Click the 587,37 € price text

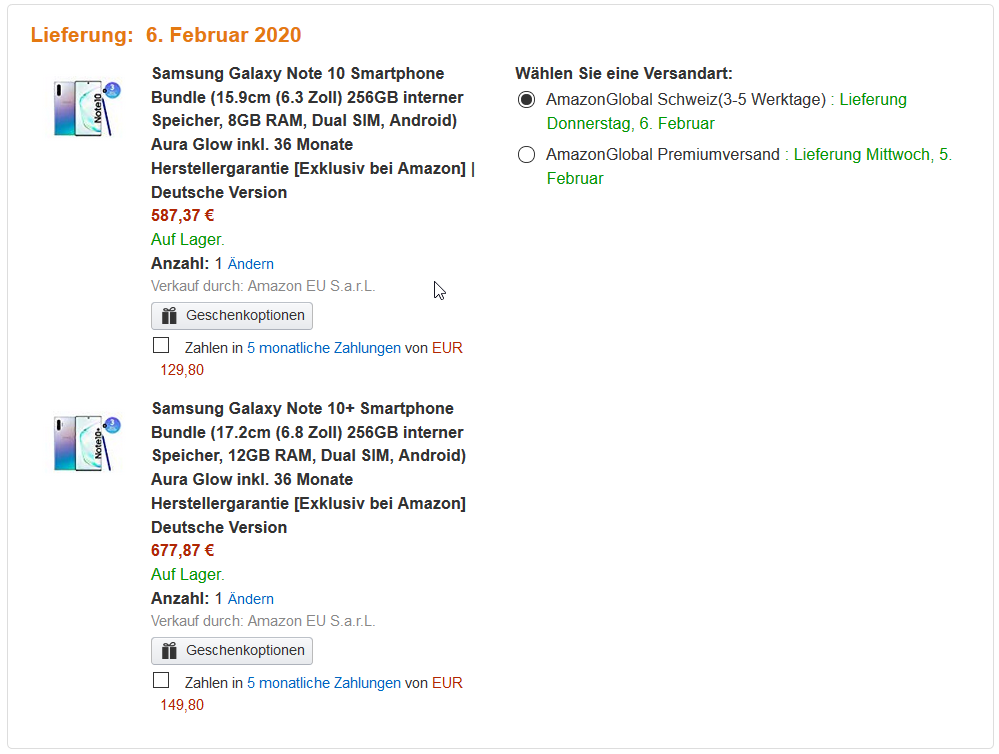(x=183, y=215)
